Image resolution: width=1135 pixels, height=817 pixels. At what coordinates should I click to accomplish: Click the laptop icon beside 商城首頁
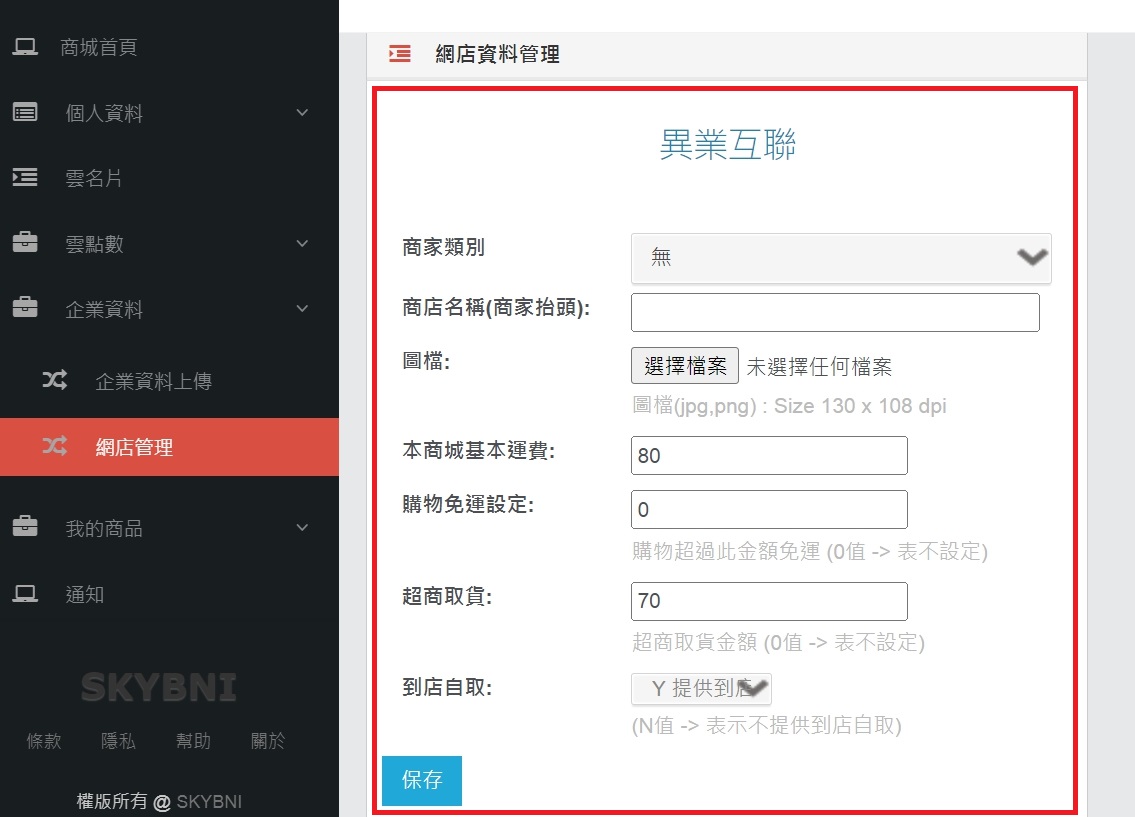[x=25, y=47]
